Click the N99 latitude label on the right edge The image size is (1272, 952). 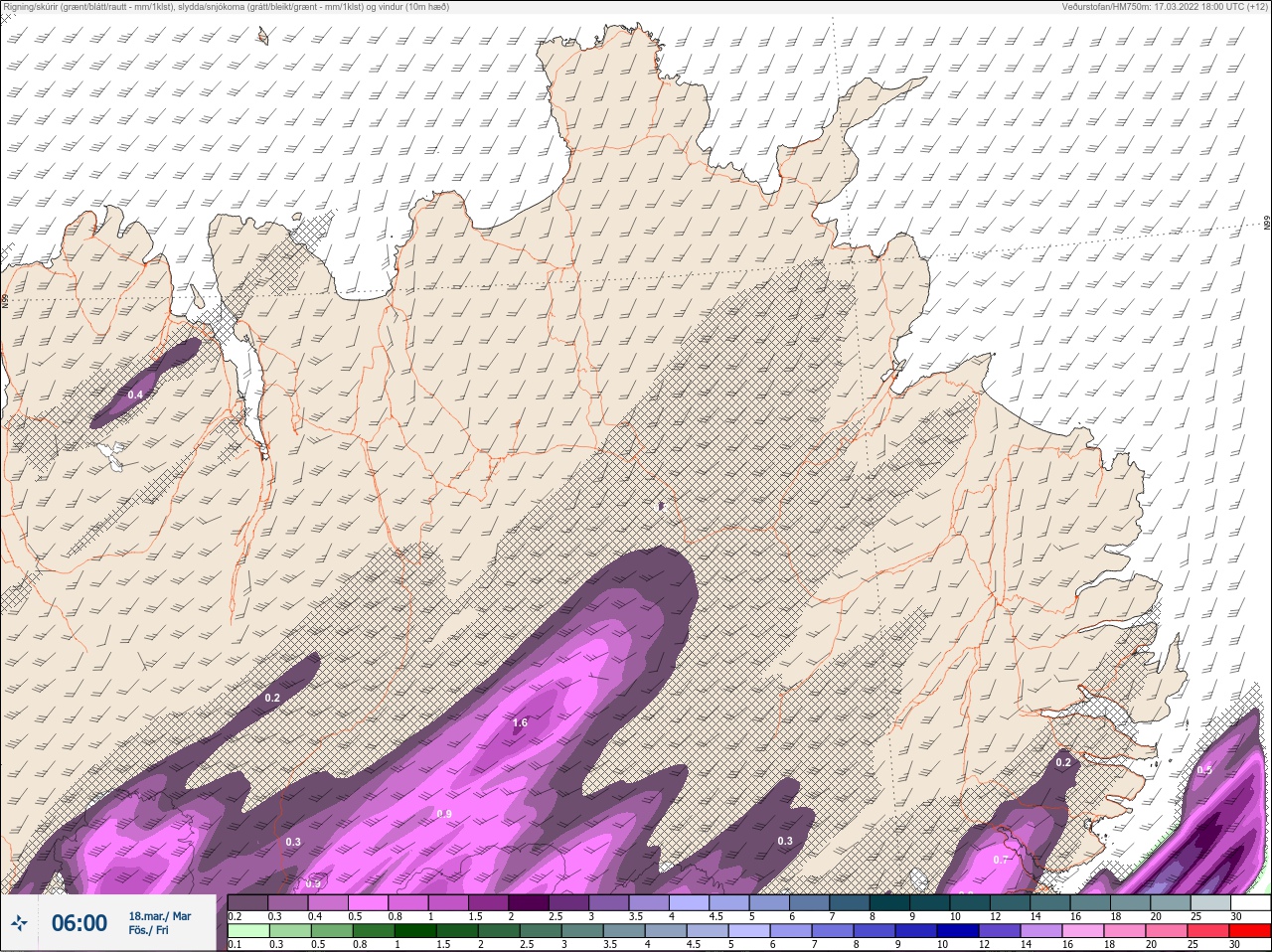(1267, 224)
